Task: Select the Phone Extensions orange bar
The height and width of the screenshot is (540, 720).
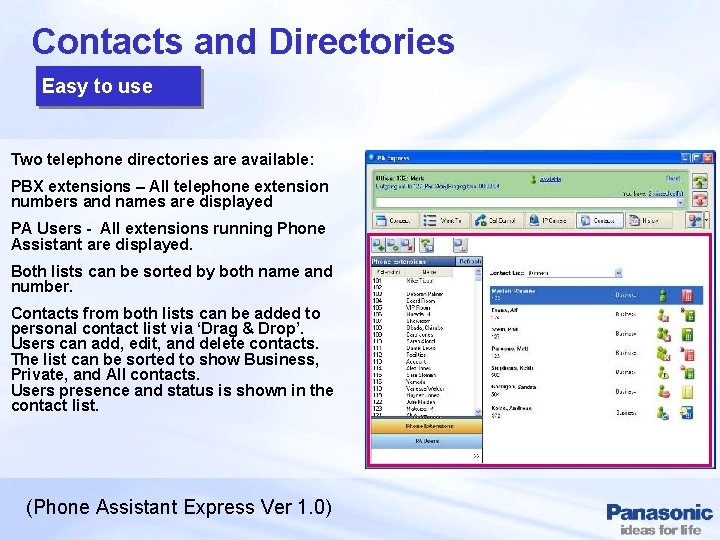Action: [427, 426]
